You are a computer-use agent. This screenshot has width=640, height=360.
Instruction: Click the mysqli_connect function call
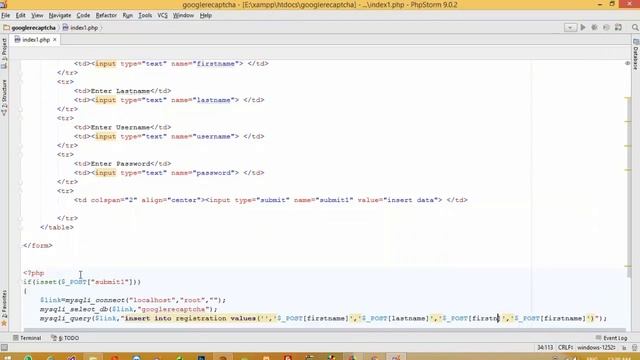(x=95, y=300)
